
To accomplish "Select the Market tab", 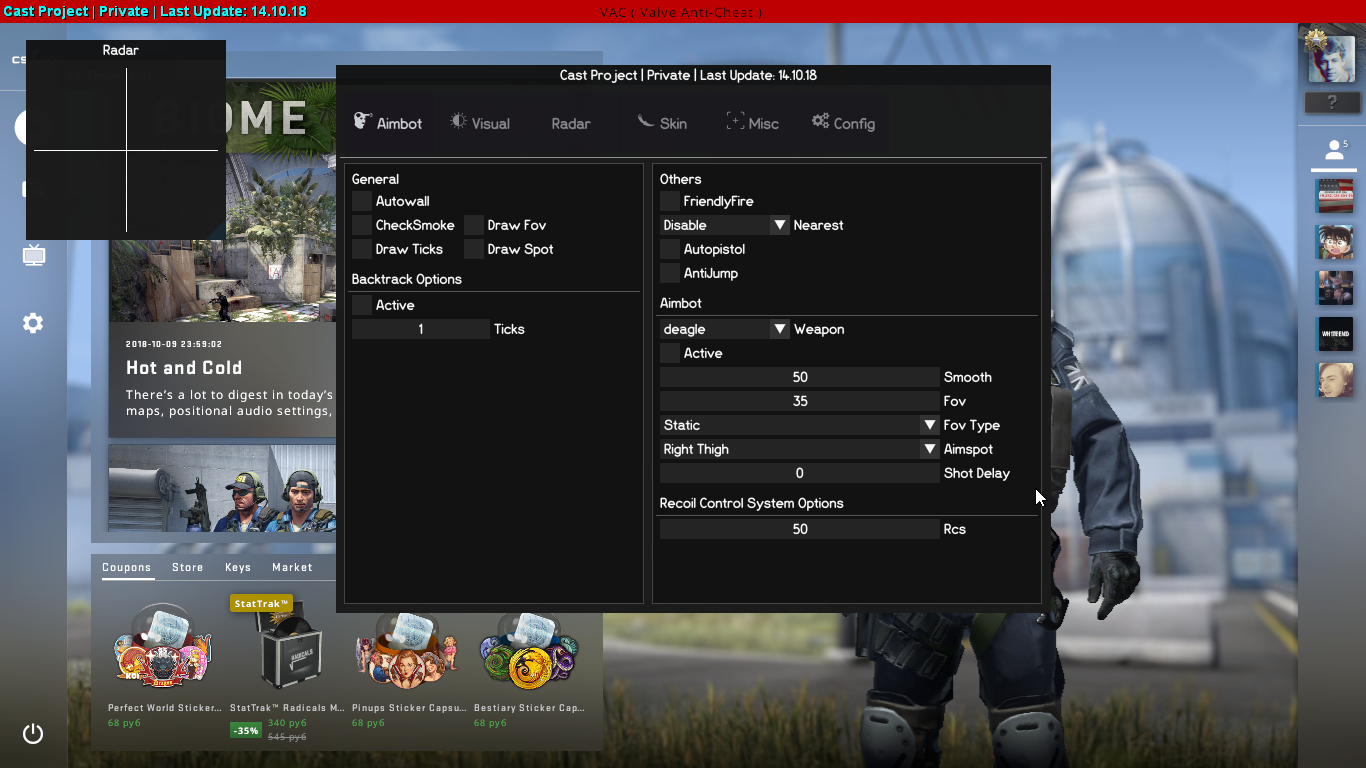I will pos(292,567).
